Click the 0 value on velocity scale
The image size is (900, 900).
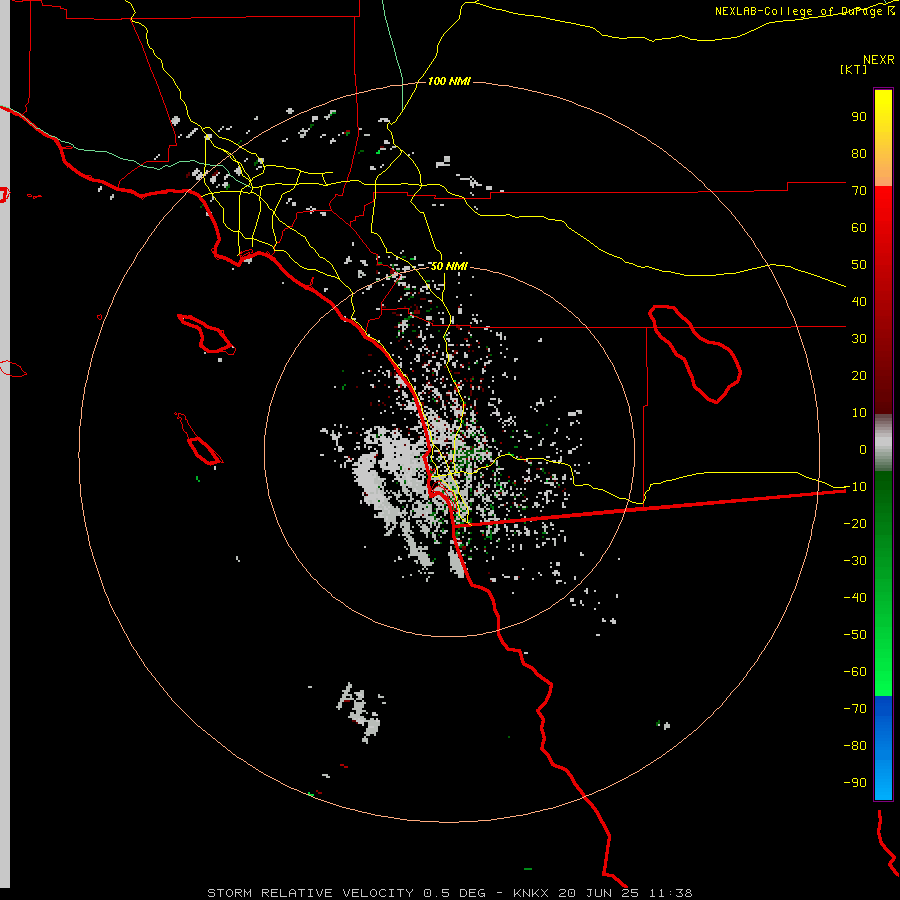[863, 449]
